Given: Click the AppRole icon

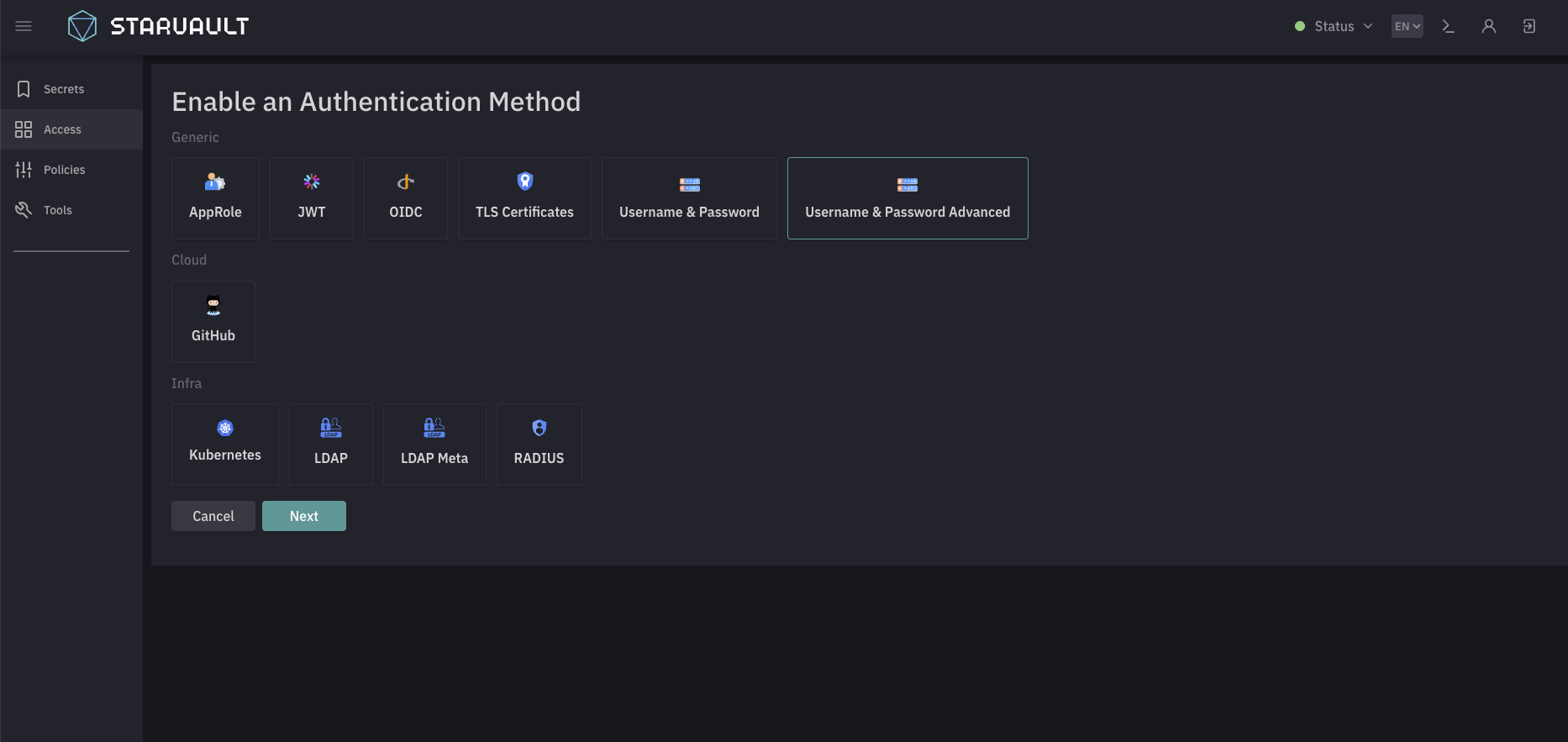Looking at the screenshot, I should [215, 182].
